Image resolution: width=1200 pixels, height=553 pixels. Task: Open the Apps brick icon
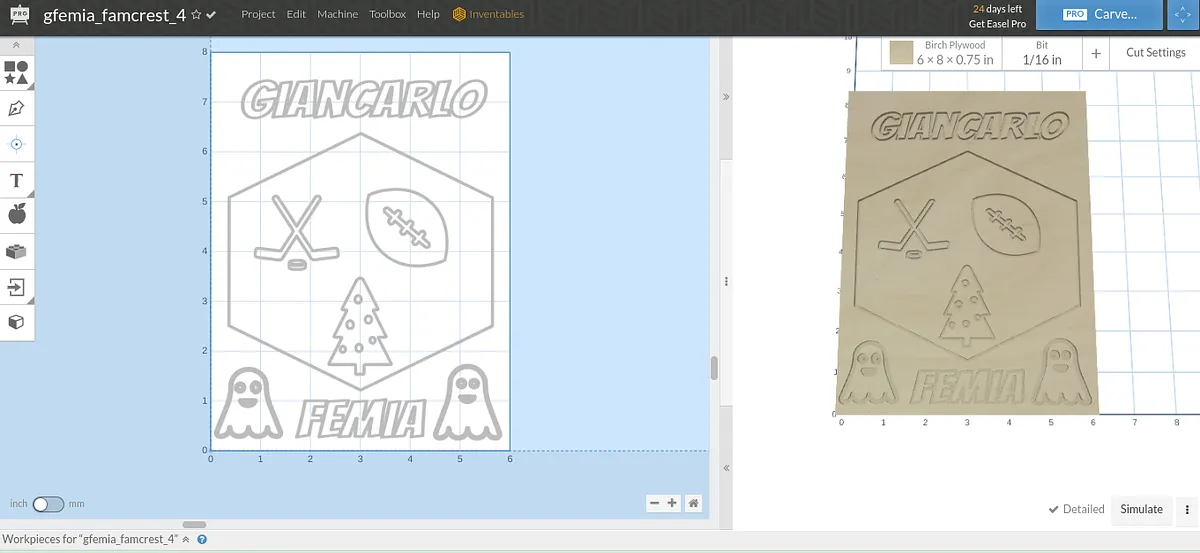click(x=16, y=252)
